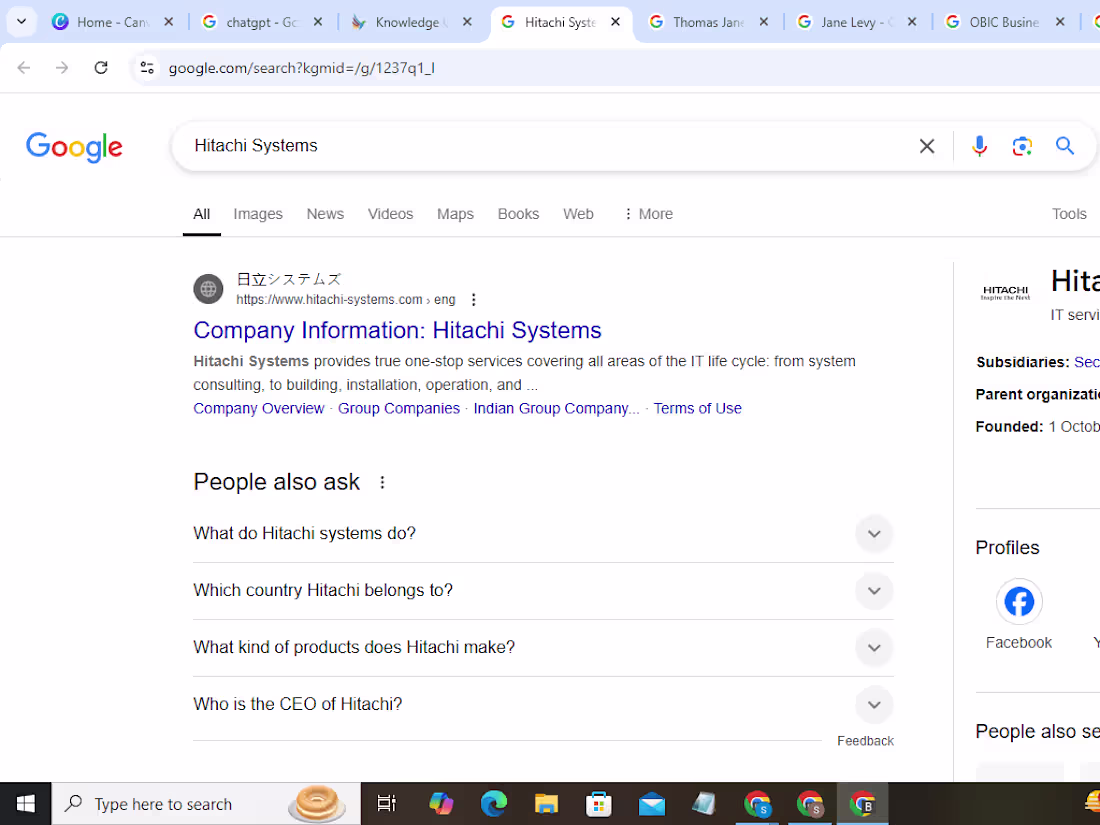The image size is (1100, 825).
Task: Launch Microsoft Edge from the taskbar
Action: click(494, 803)
